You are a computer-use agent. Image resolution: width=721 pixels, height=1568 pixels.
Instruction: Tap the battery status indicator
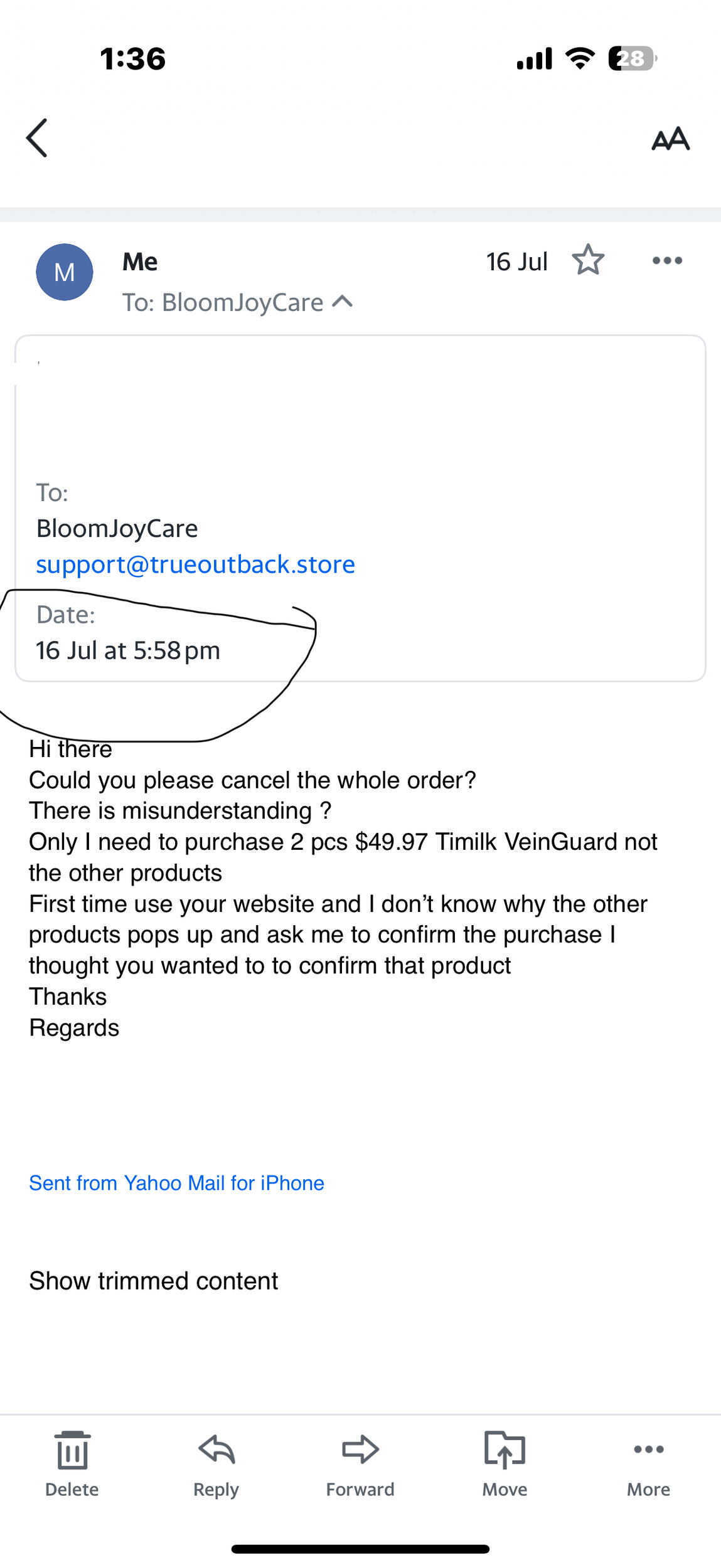tap(632, 59)
